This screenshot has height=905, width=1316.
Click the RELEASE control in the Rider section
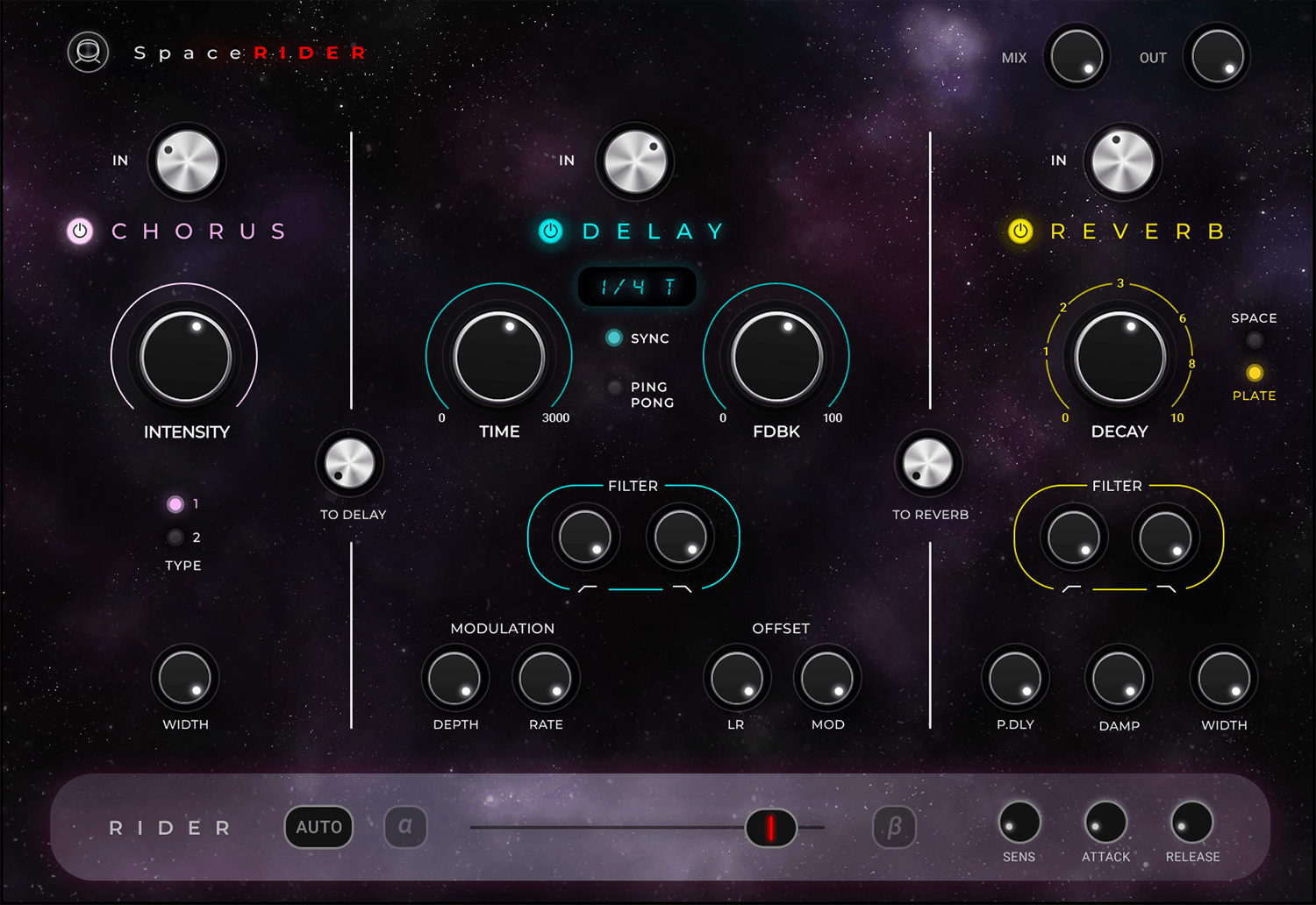[1191, 824]
